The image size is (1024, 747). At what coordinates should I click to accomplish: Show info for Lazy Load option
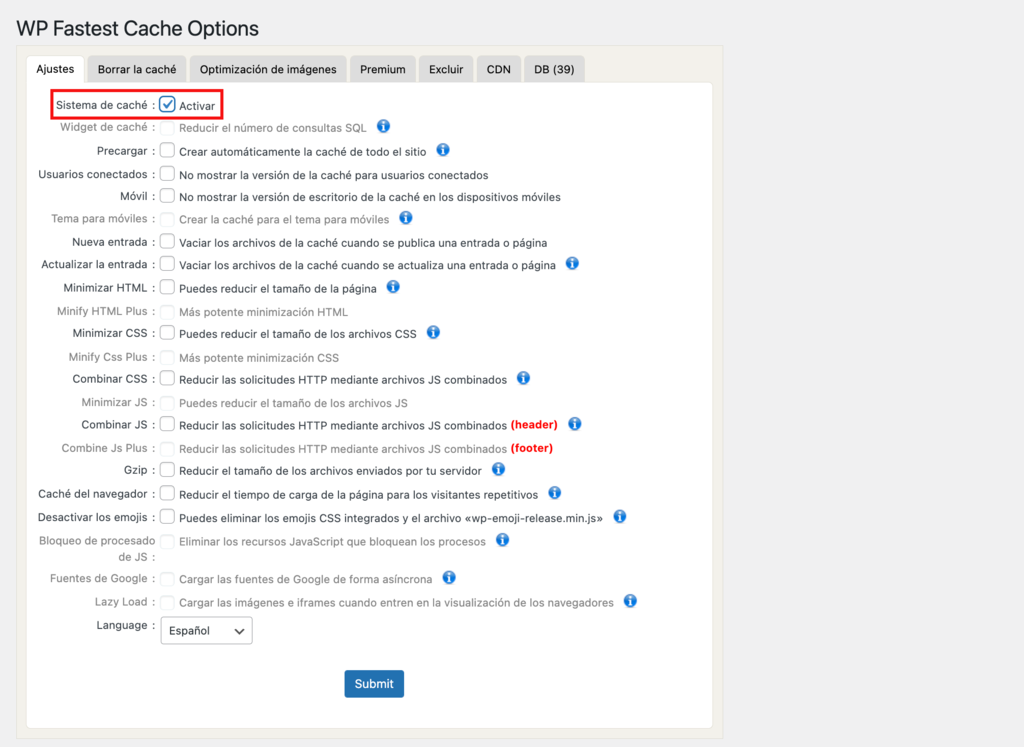[630, 601]
